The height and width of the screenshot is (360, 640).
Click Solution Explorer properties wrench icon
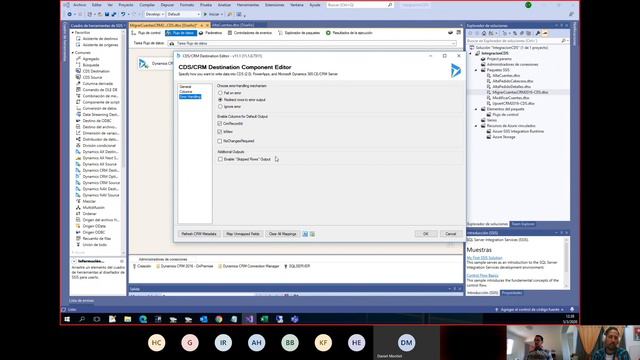(538, 33)
